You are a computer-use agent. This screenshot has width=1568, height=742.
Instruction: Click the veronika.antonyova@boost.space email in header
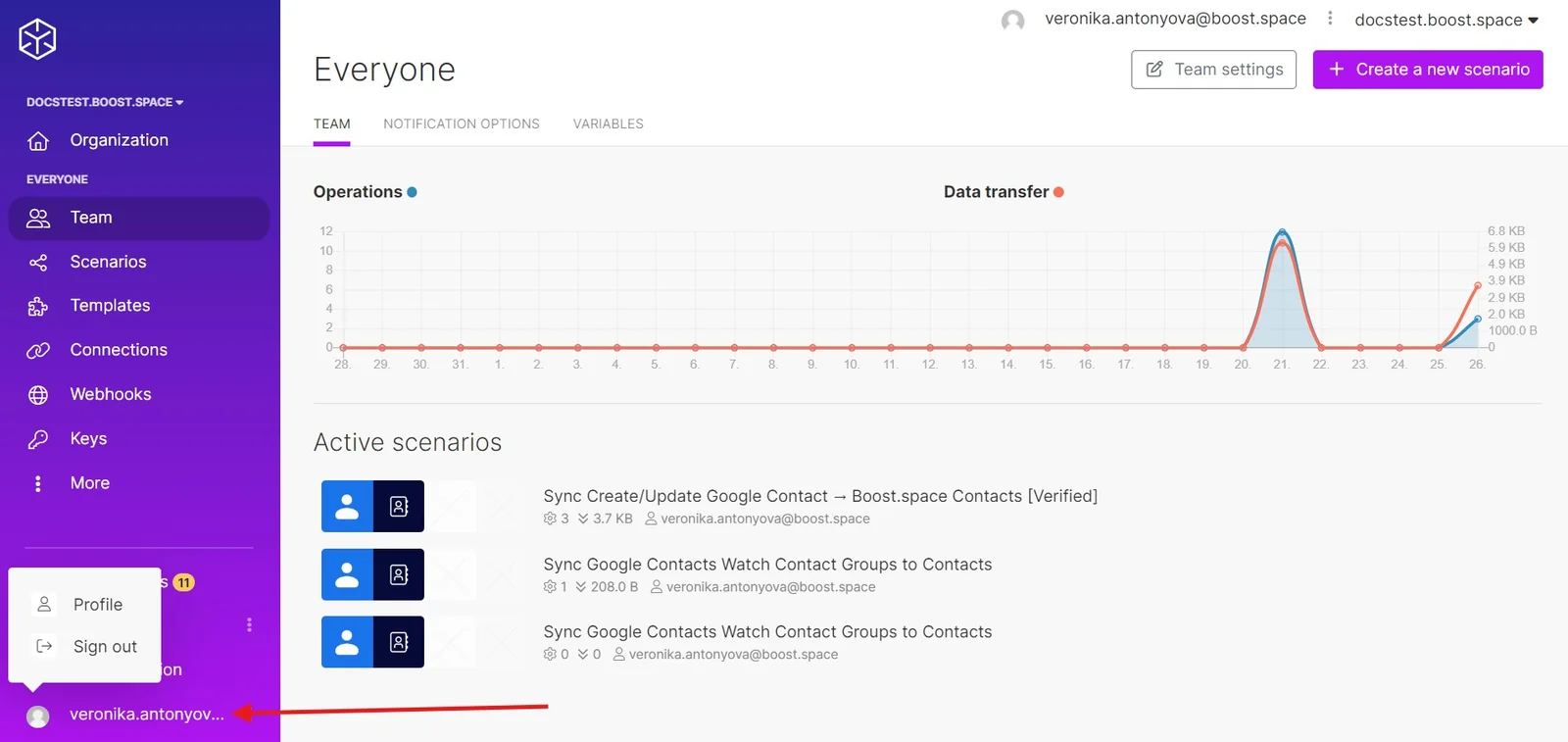pos(1175,19)
